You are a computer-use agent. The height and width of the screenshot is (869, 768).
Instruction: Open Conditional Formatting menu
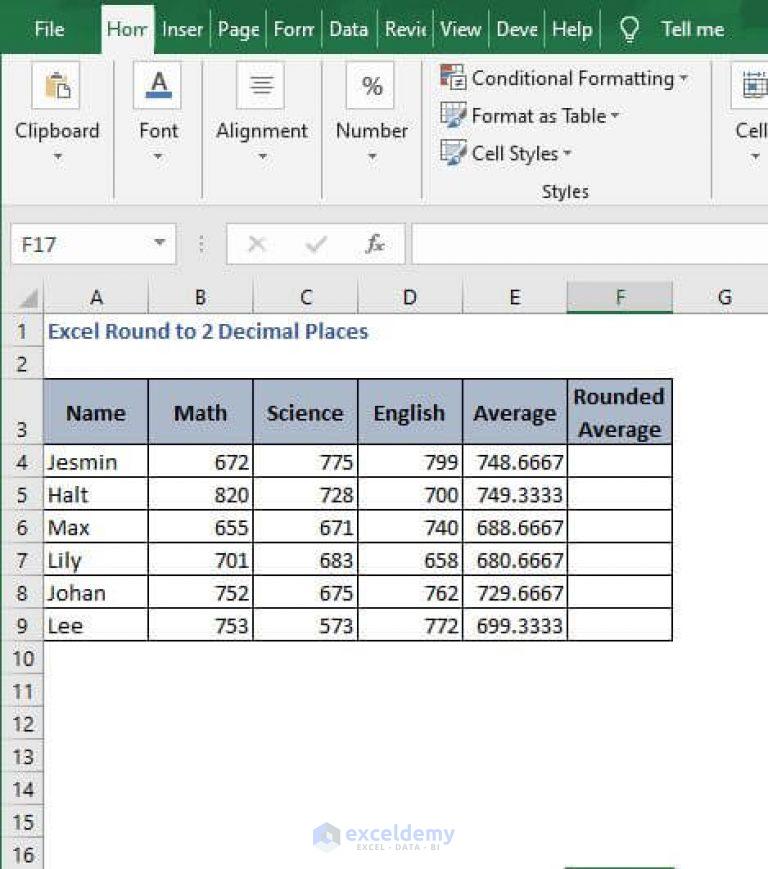click(x=564, y=78)
